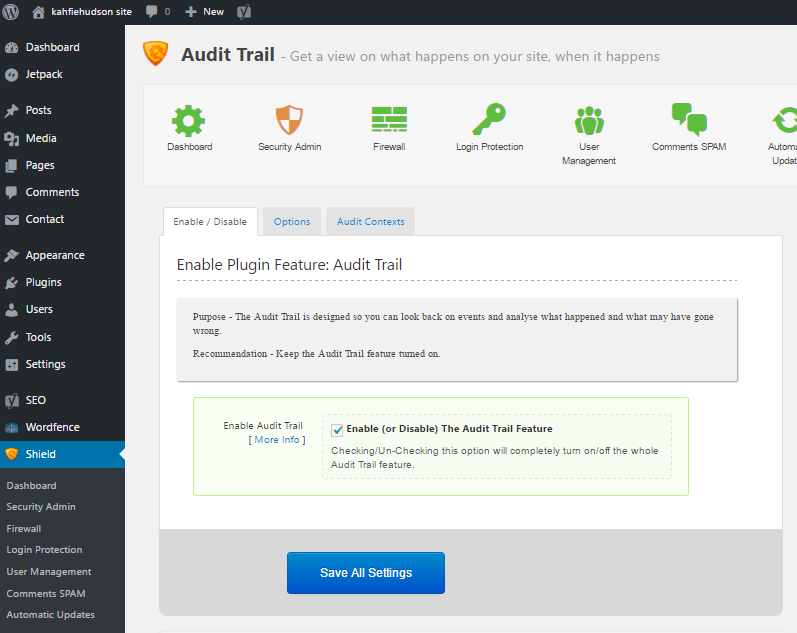
Task: Open User Management submenu link
Action: [49, 571]
